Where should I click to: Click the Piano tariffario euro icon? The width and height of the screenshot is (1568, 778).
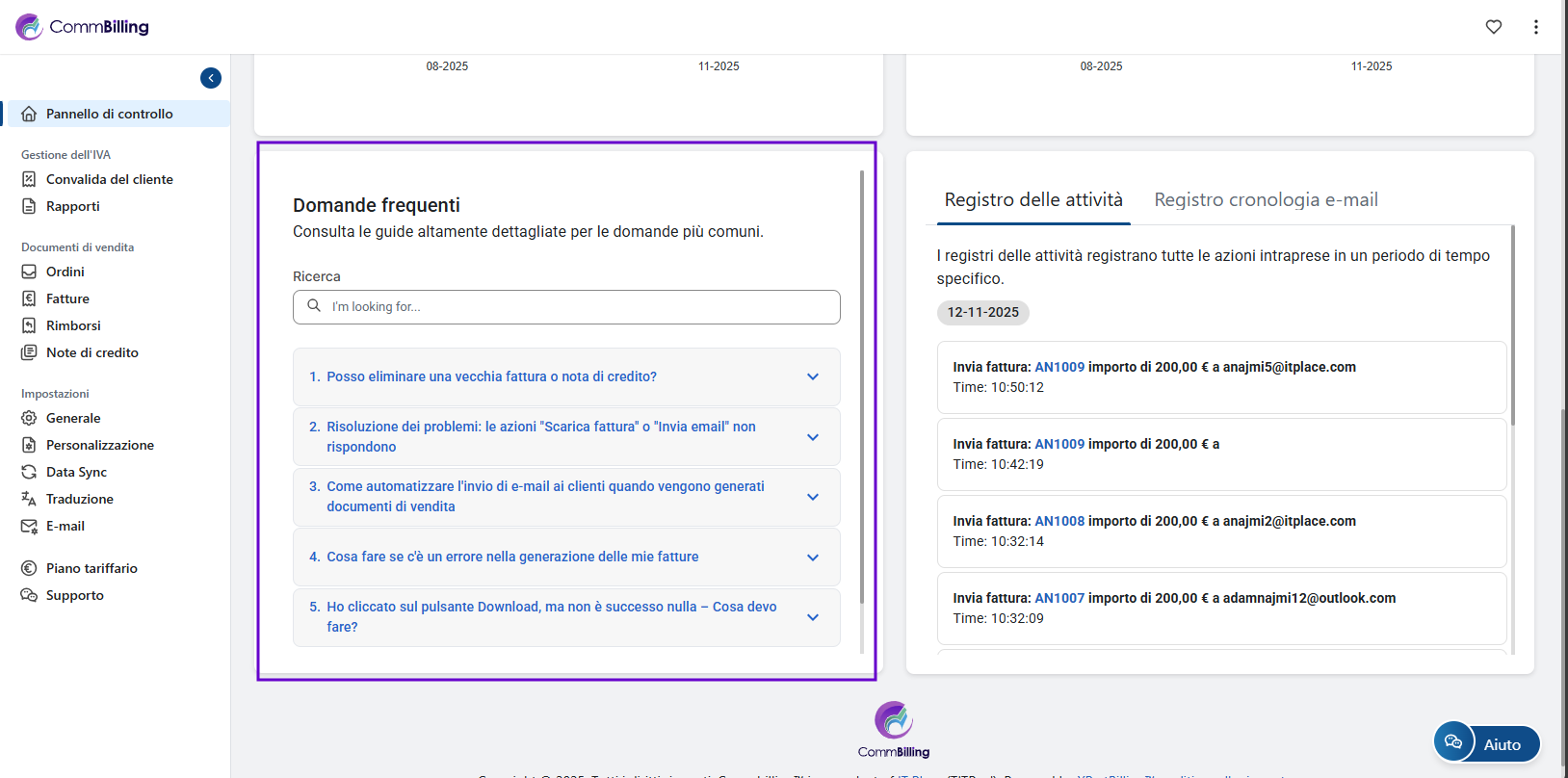(29, 568)
